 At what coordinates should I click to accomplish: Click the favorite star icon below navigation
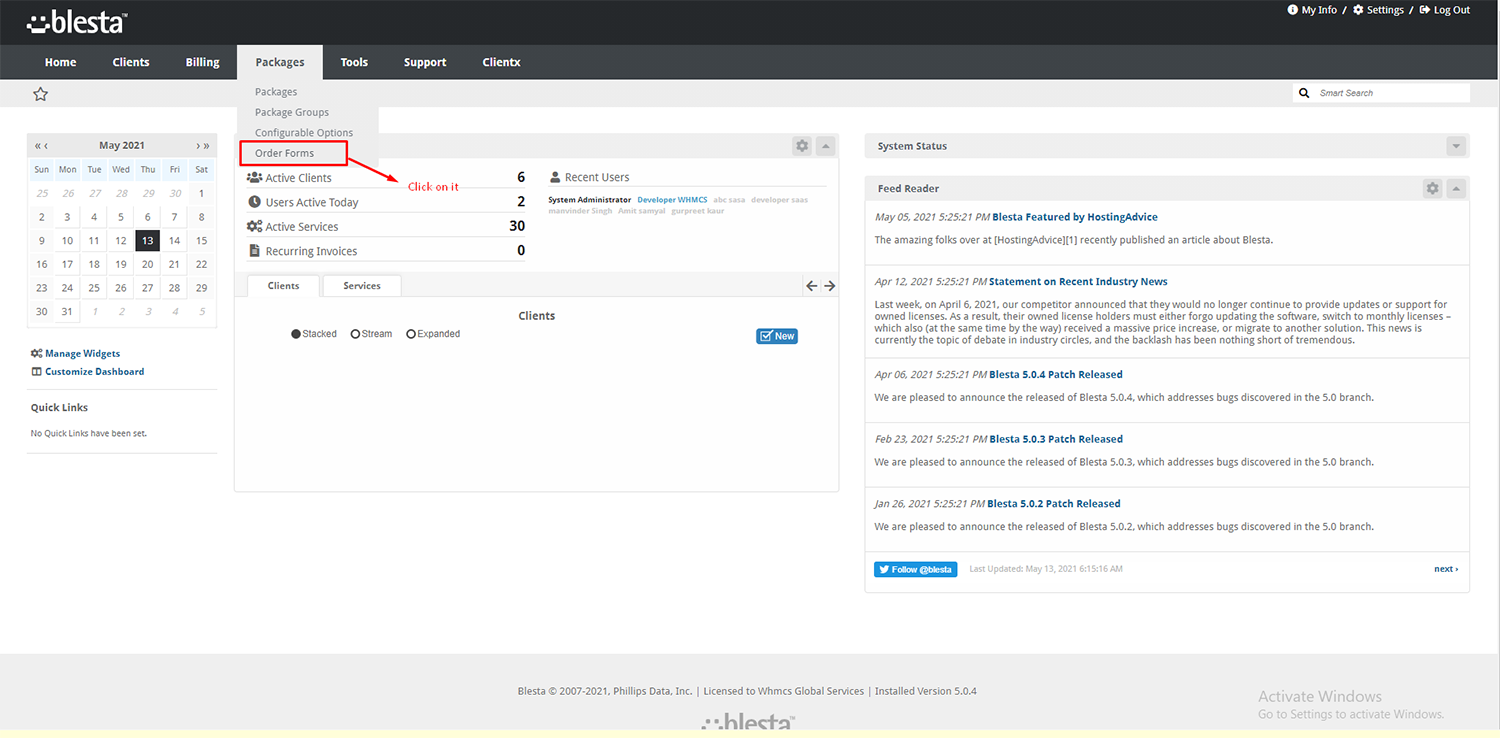coord(40,94)
